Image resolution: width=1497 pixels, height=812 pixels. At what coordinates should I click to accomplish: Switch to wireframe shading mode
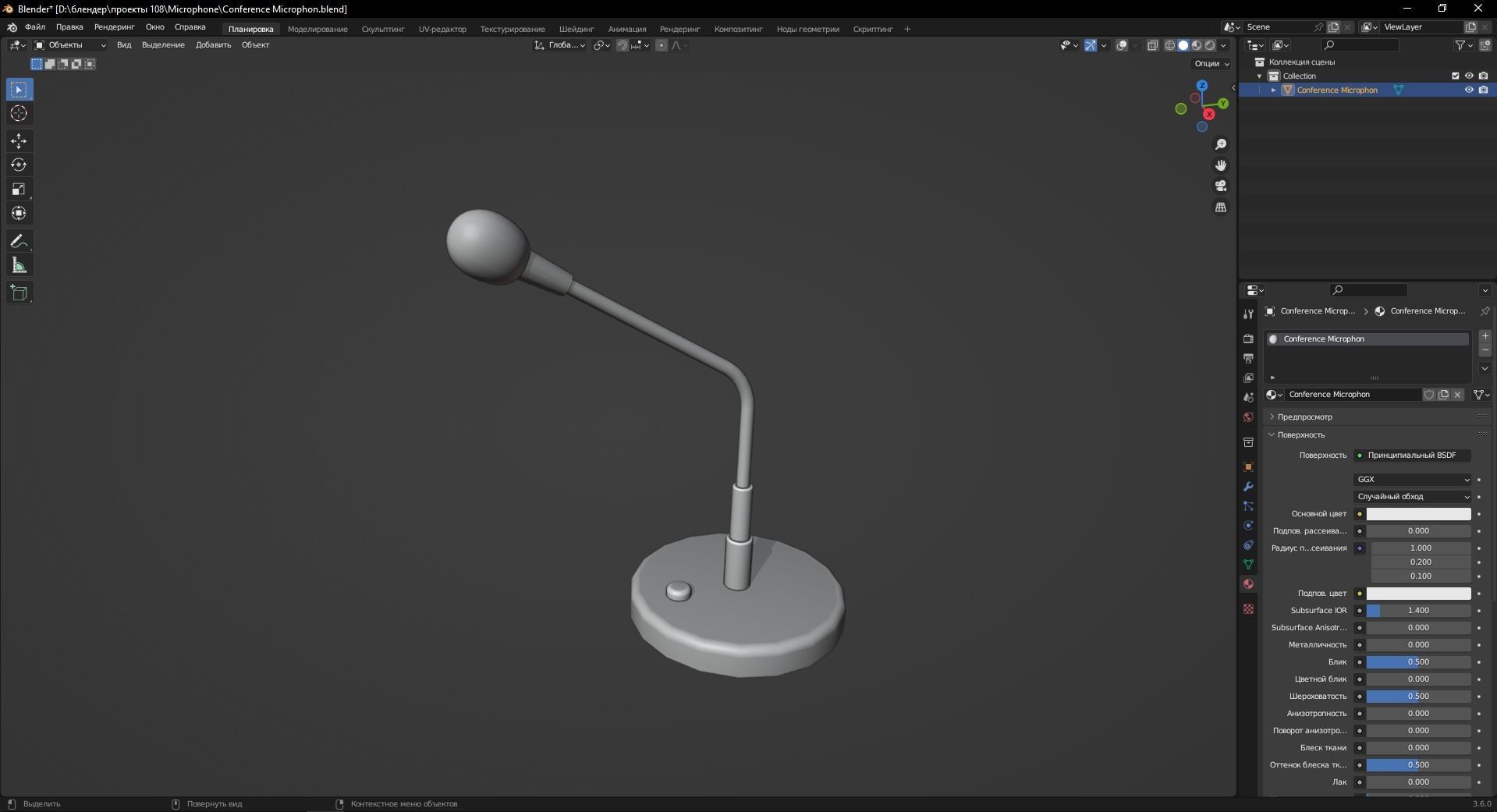(x=1170, y=45)
